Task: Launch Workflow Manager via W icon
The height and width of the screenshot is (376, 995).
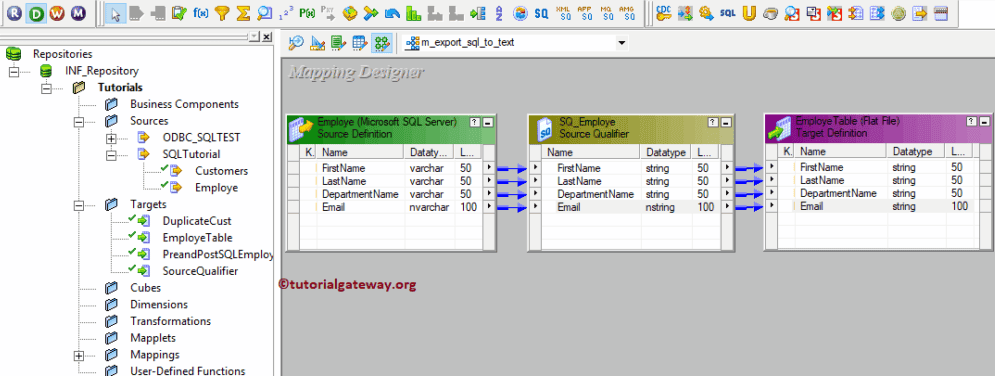Action: click(57, 13)
